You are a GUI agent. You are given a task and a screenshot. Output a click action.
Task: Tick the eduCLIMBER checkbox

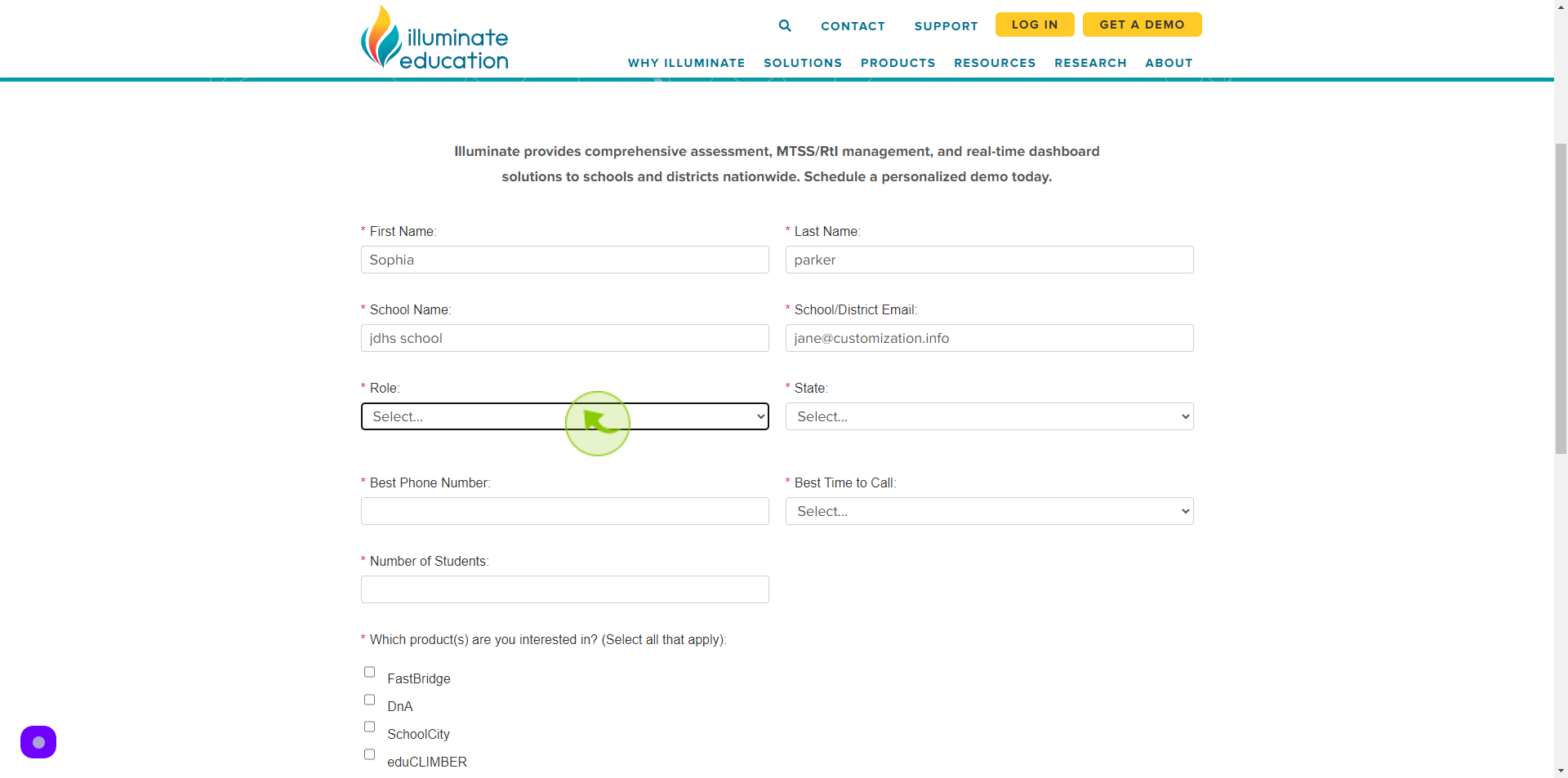coord(369,754)
